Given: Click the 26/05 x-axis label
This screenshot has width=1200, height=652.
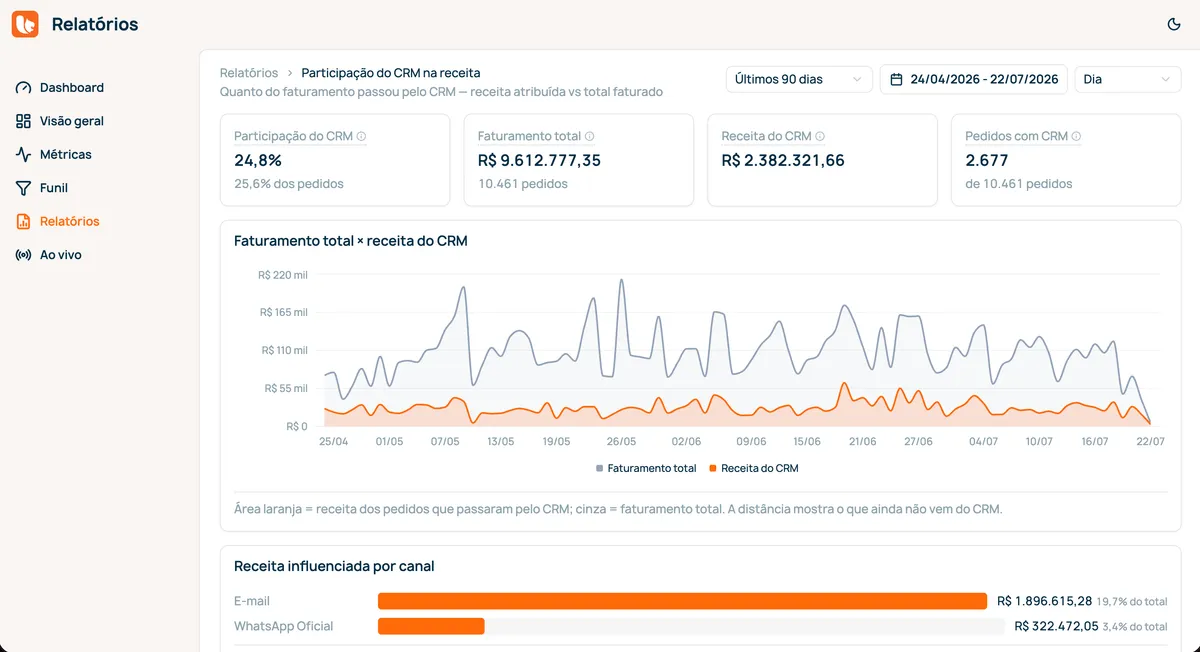Looking at the screenshot, I should click(621, 441).
